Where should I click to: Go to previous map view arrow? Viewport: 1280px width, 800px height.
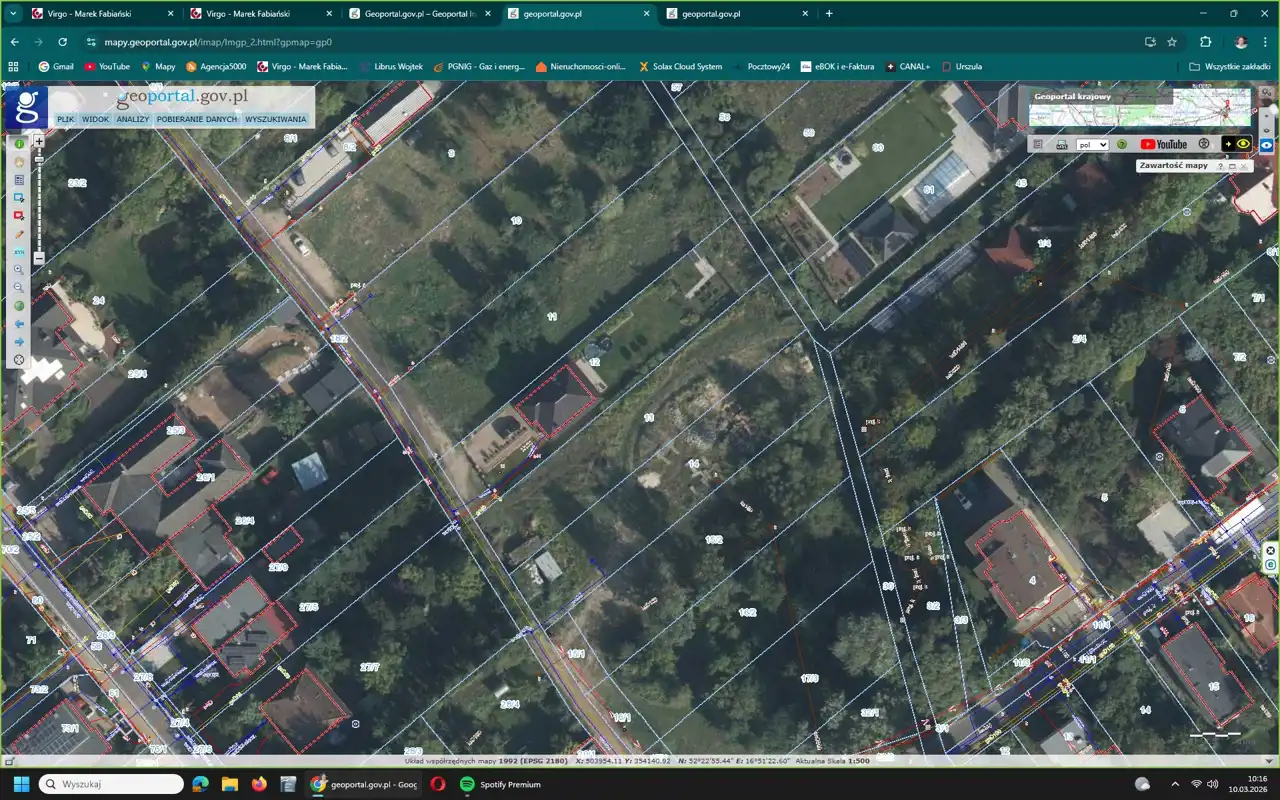point(19,324)
